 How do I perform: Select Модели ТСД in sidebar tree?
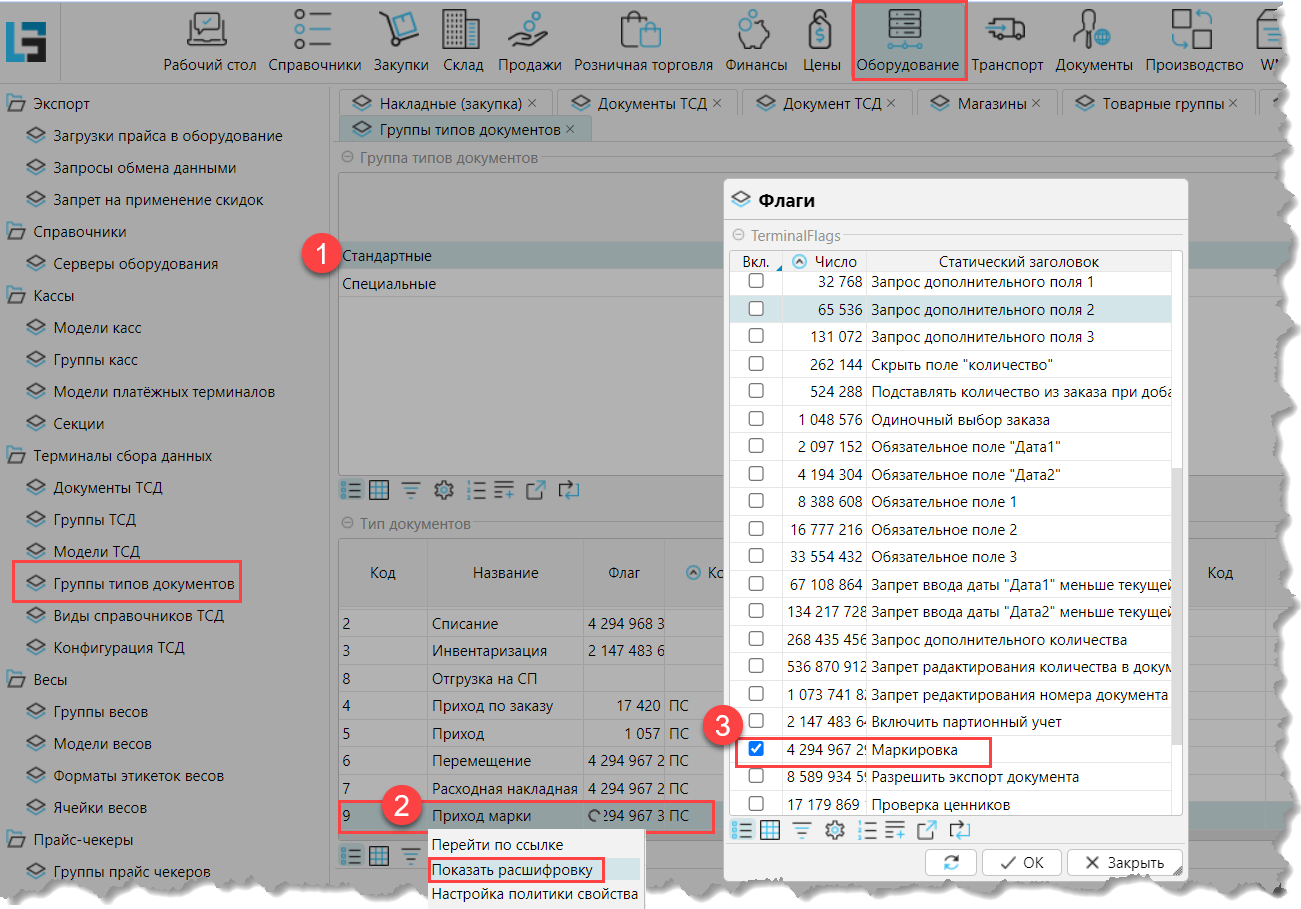click(x=96, y=552)
